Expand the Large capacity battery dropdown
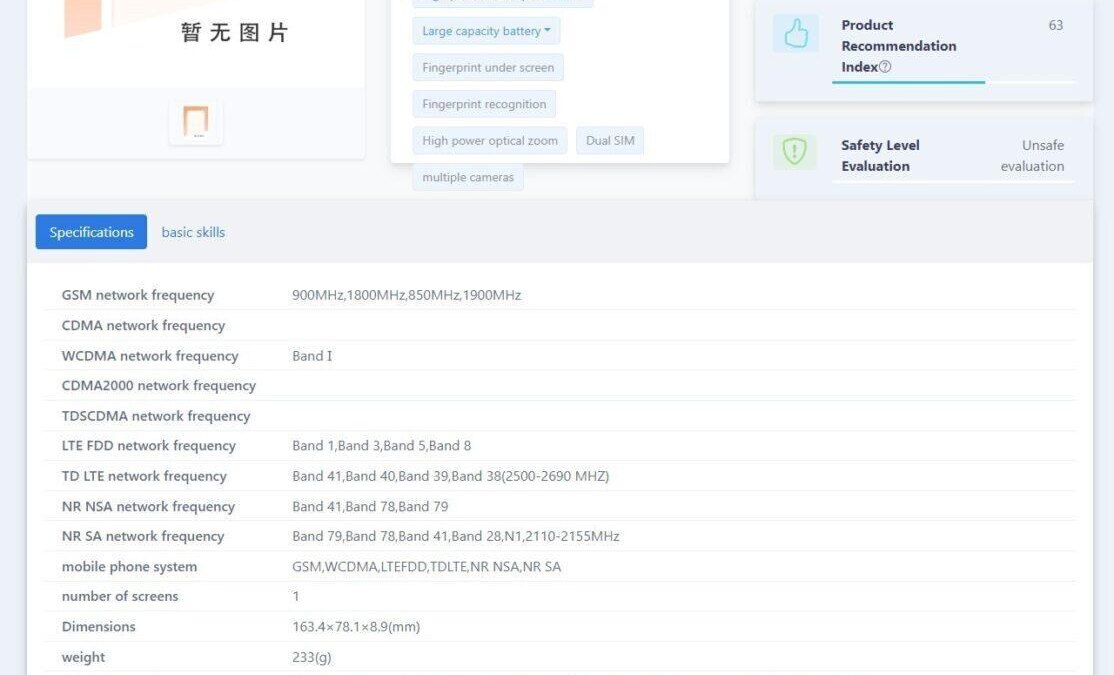Screen dimensions: 1114x675 coord(486,31)
